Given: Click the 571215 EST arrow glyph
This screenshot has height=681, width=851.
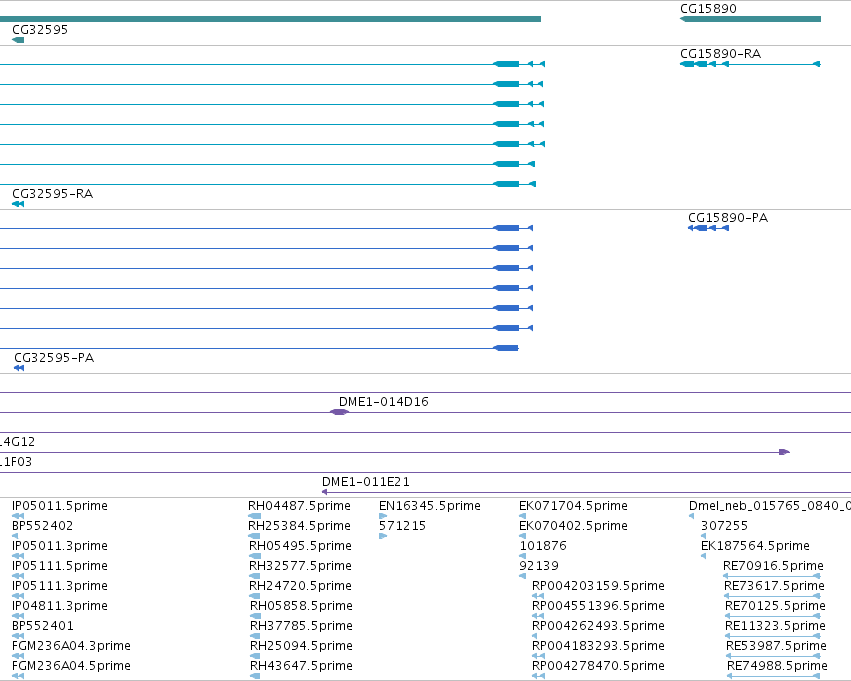Looking at the screenshot, I should [383, 536].
